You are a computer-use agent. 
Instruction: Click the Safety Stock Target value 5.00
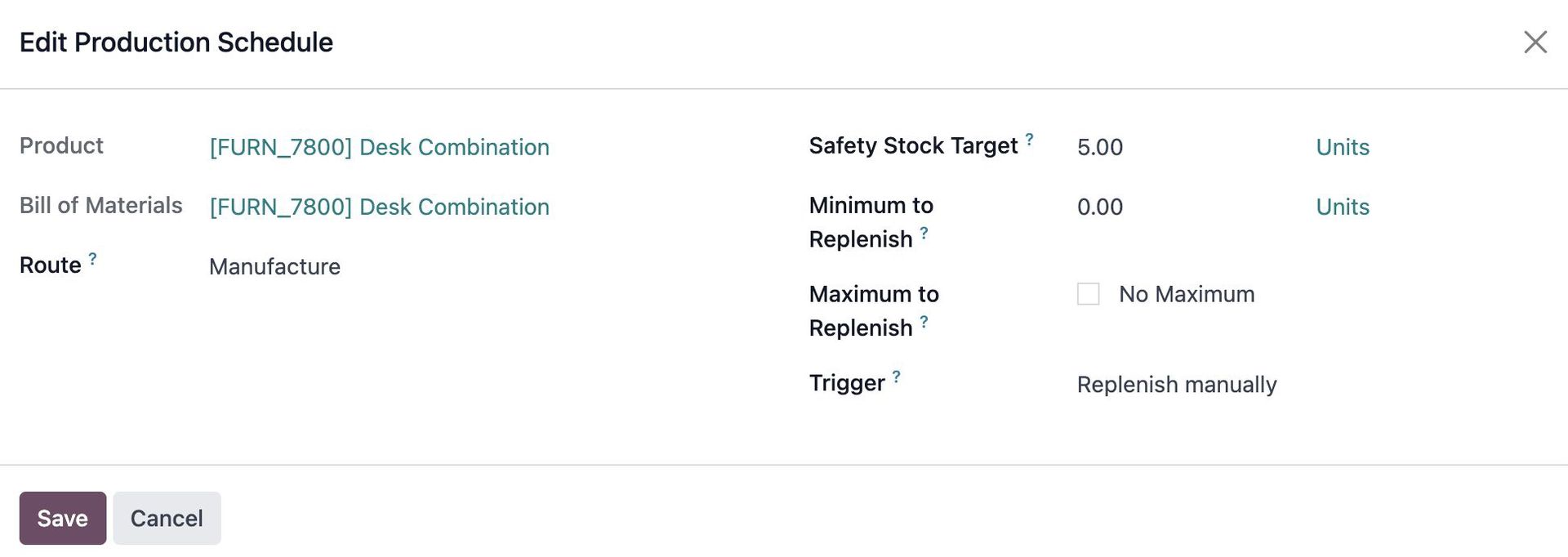[1100, 148]
